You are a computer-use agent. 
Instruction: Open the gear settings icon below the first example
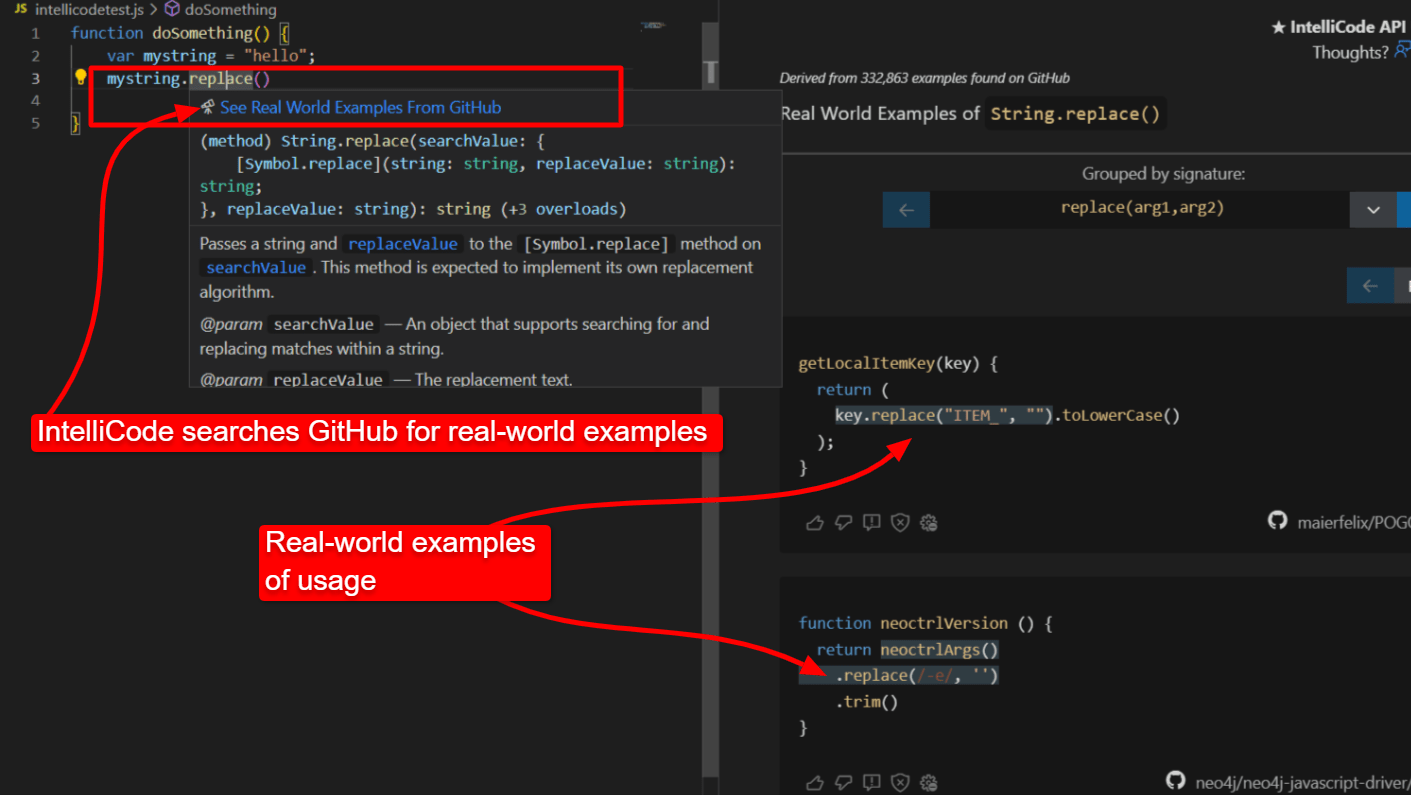pyautogui.click(x=928, y=522)
